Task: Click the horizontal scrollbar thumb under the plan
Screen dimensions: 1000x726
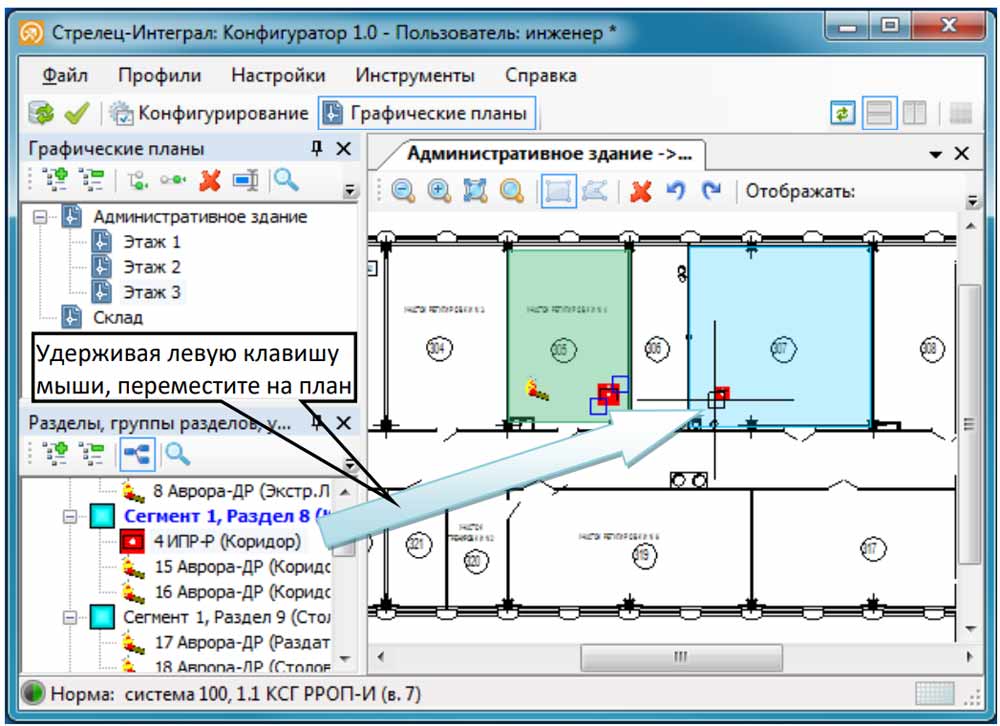Action: [x=680, y=657]
